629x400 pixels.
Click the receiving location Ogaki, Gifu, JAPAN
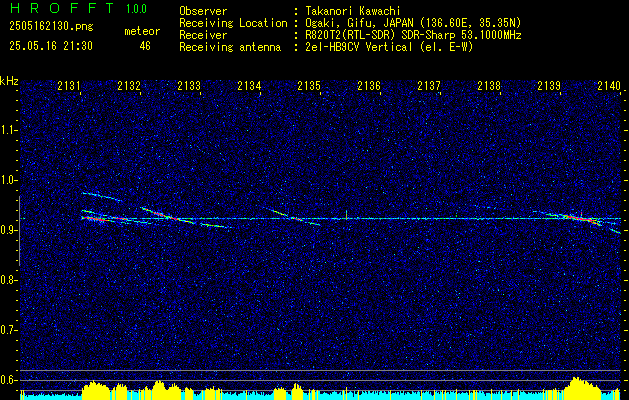coord(413,24)
